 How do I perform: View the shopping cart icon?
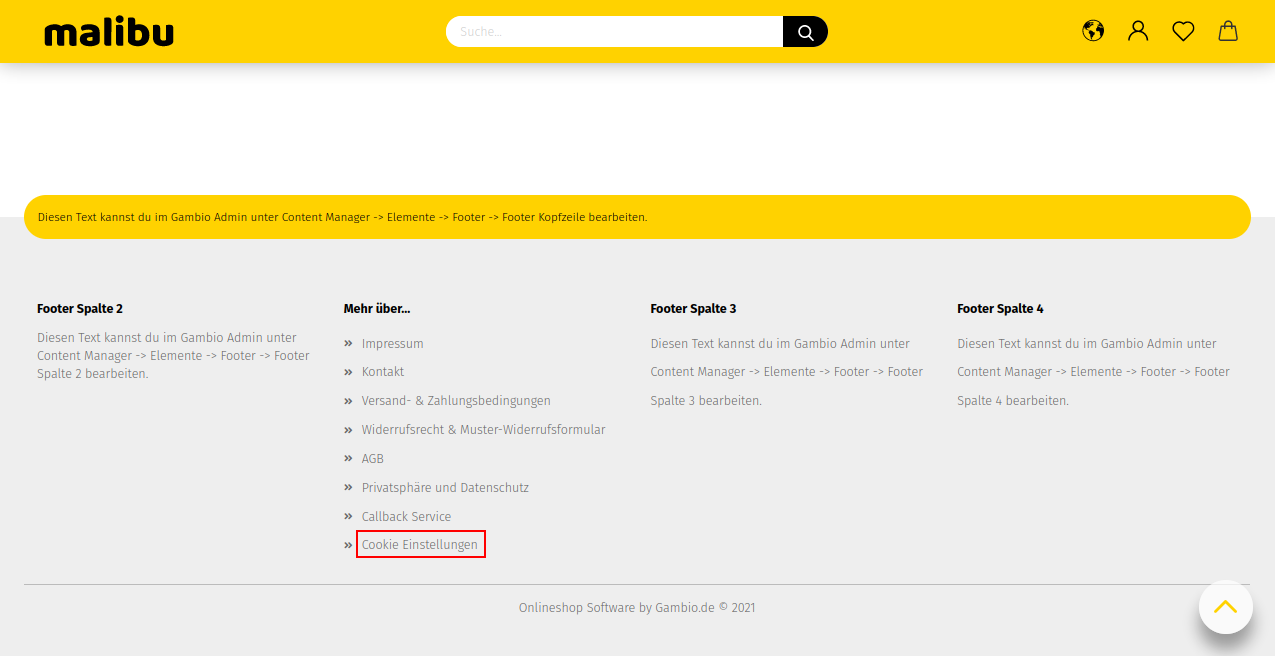1227,31
